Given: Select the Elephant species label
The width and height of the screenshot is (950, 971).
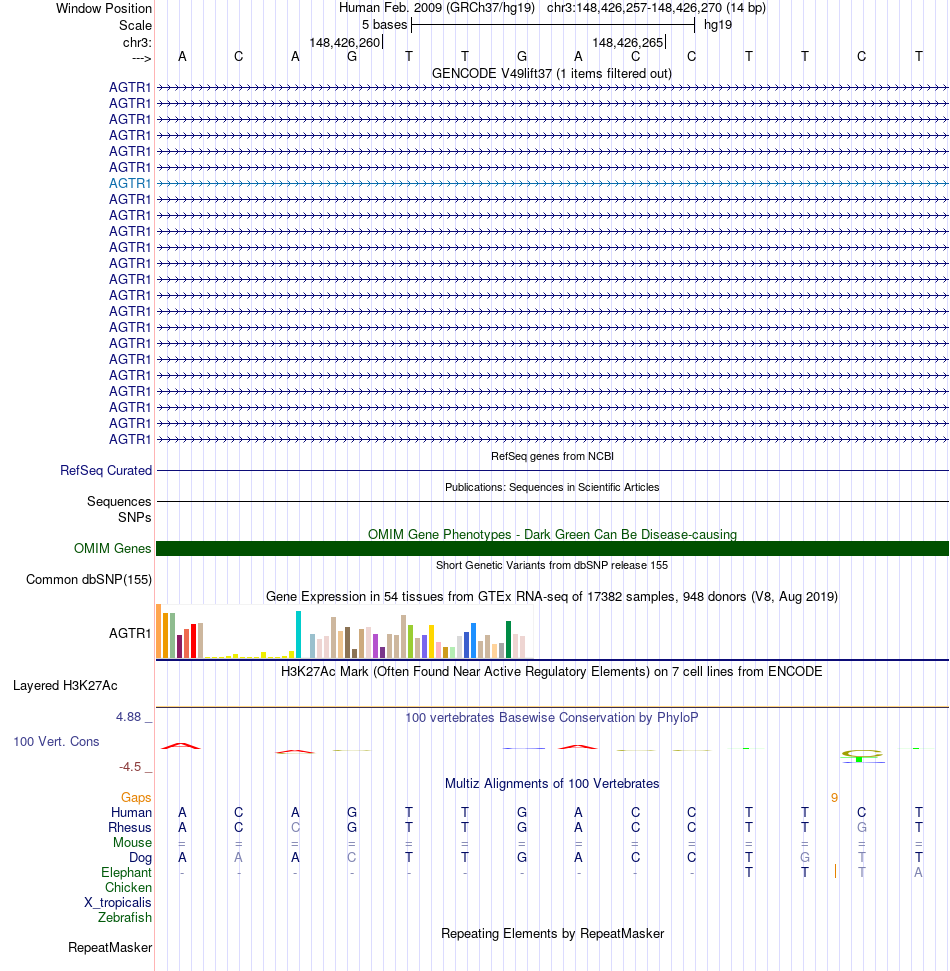Looking at the screenshot, I should pos(126,873).
